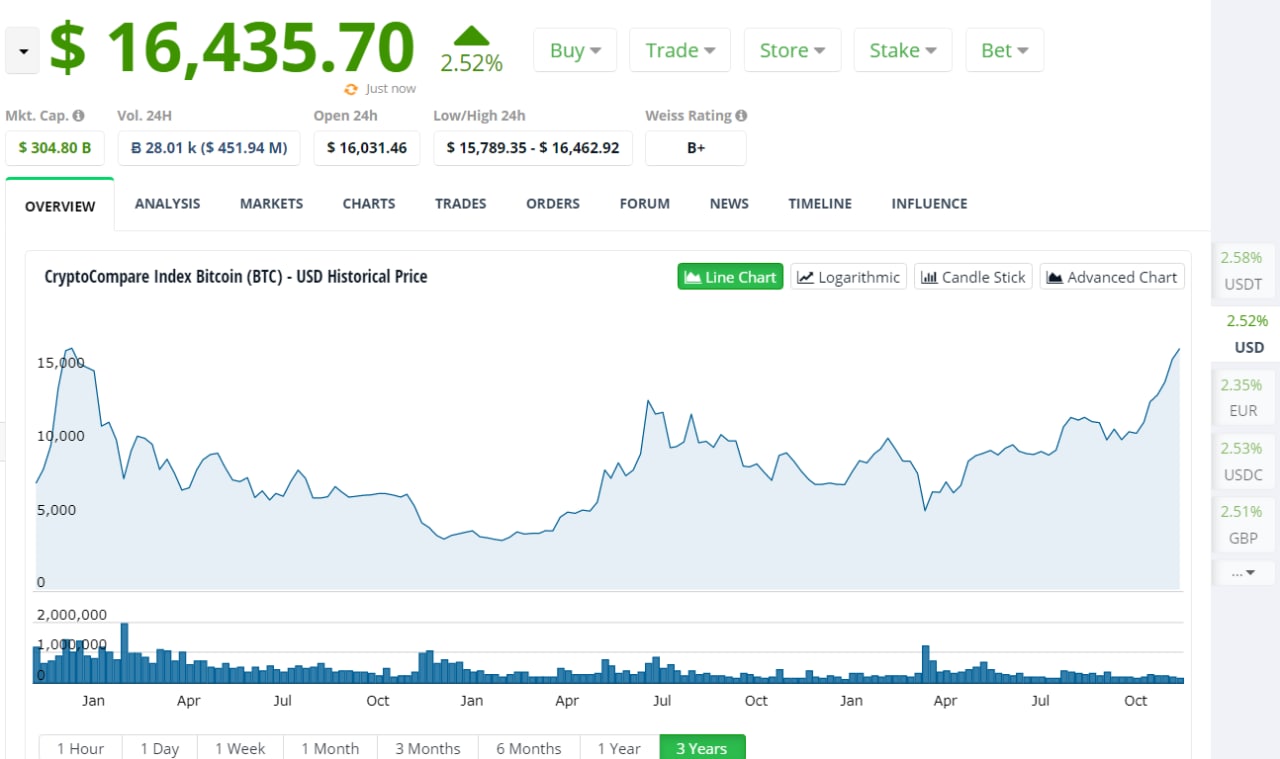This screenshot has height=759, width=1280.
Task: Set chart range to 3 Months
Action: pos(428,748)
